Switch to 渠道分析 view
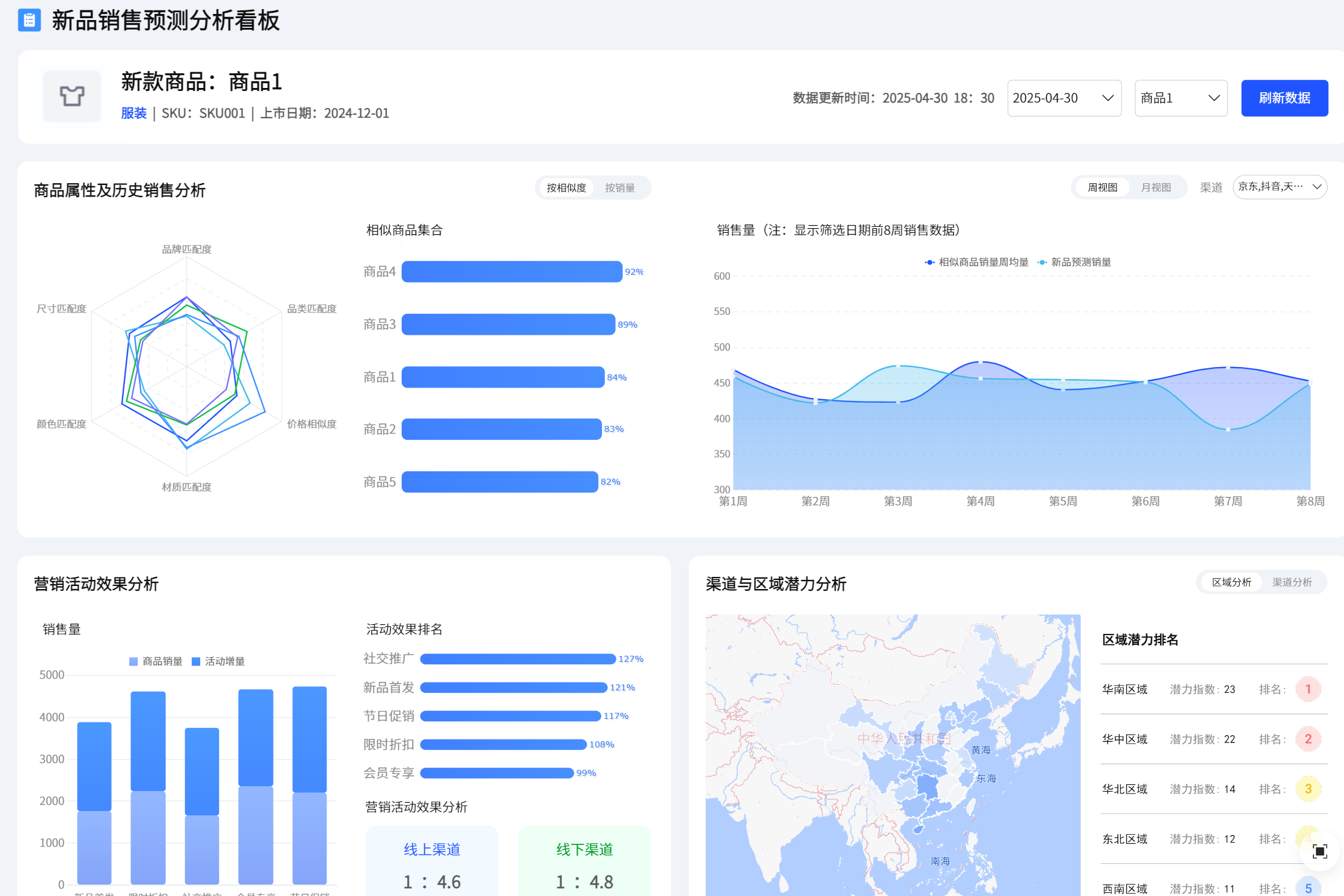Viewport: 1344px width, 896px height. click(x=1292, y=582)
